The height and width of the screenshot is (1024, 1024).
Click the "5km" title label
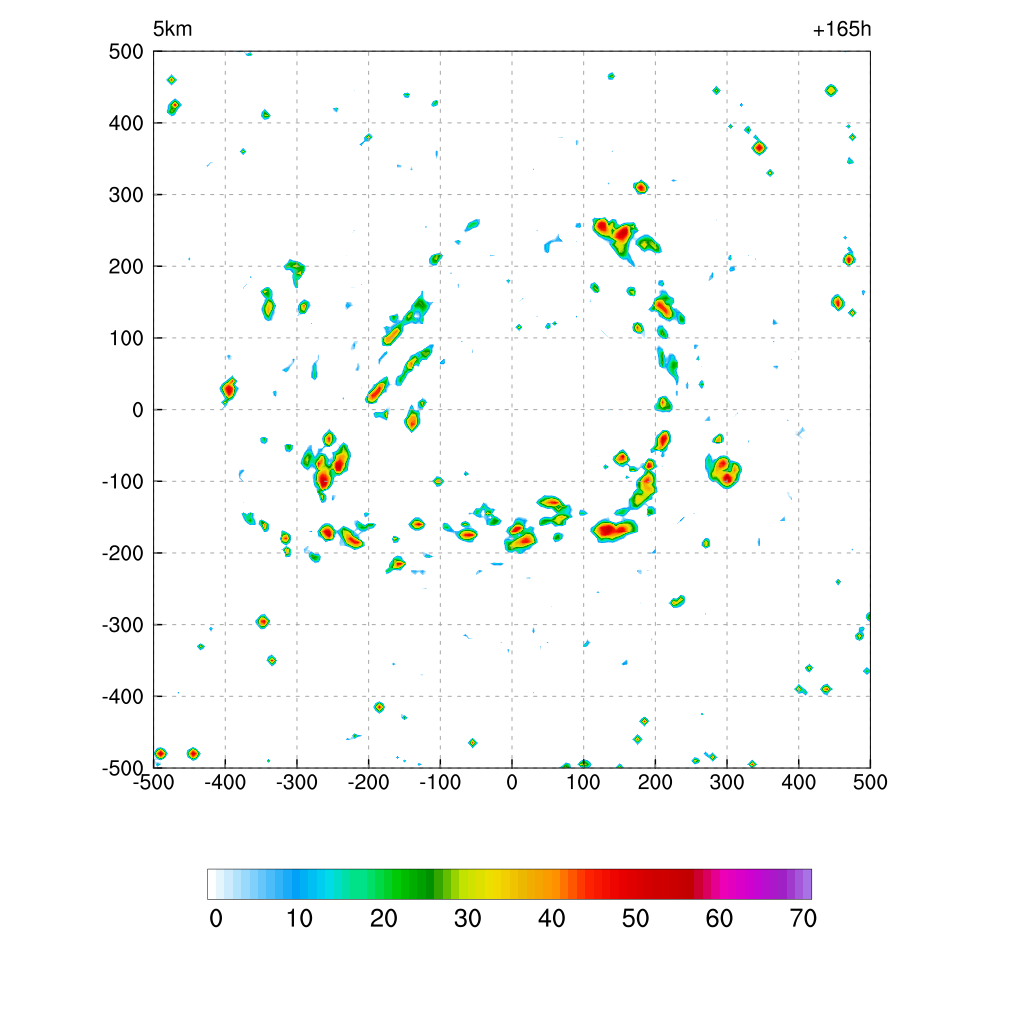(172, 29)
